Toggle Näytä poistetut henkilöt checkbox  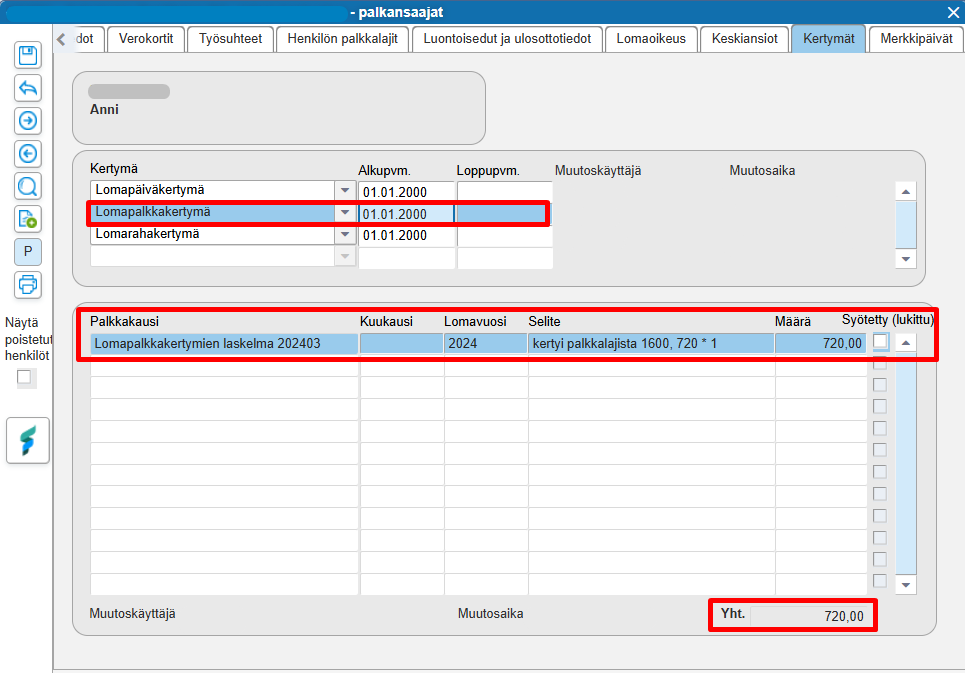pyautogui.click(x=24, y=376)
